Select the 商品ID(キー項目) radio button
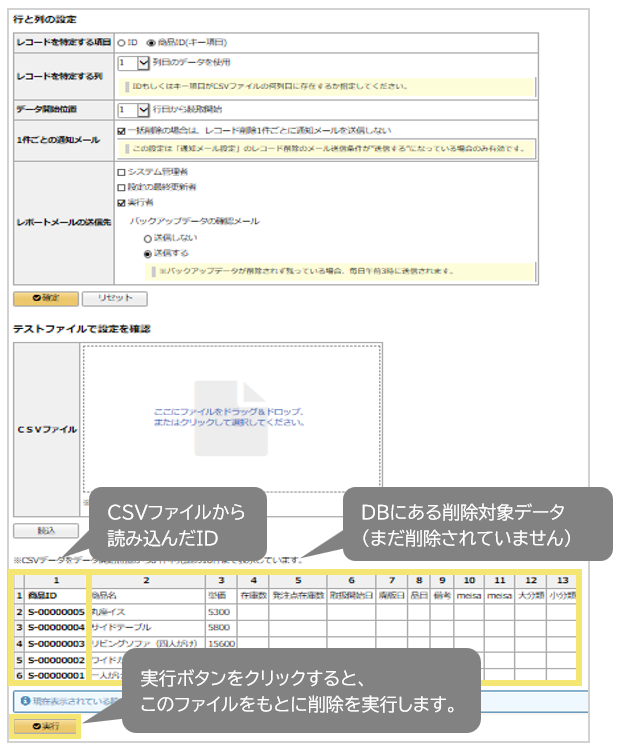 tap(151, 43)
